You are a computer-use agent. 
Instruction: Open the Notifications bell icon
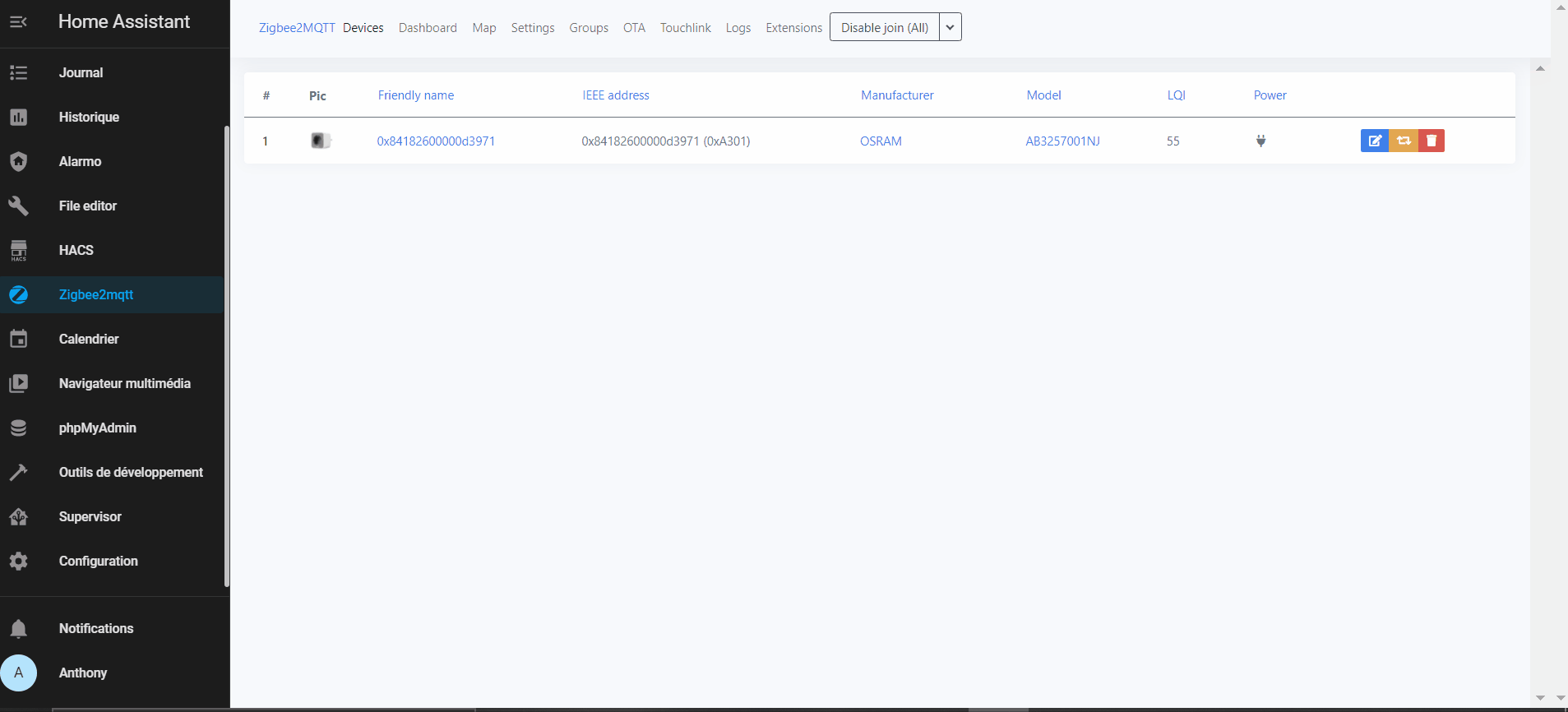18,628
